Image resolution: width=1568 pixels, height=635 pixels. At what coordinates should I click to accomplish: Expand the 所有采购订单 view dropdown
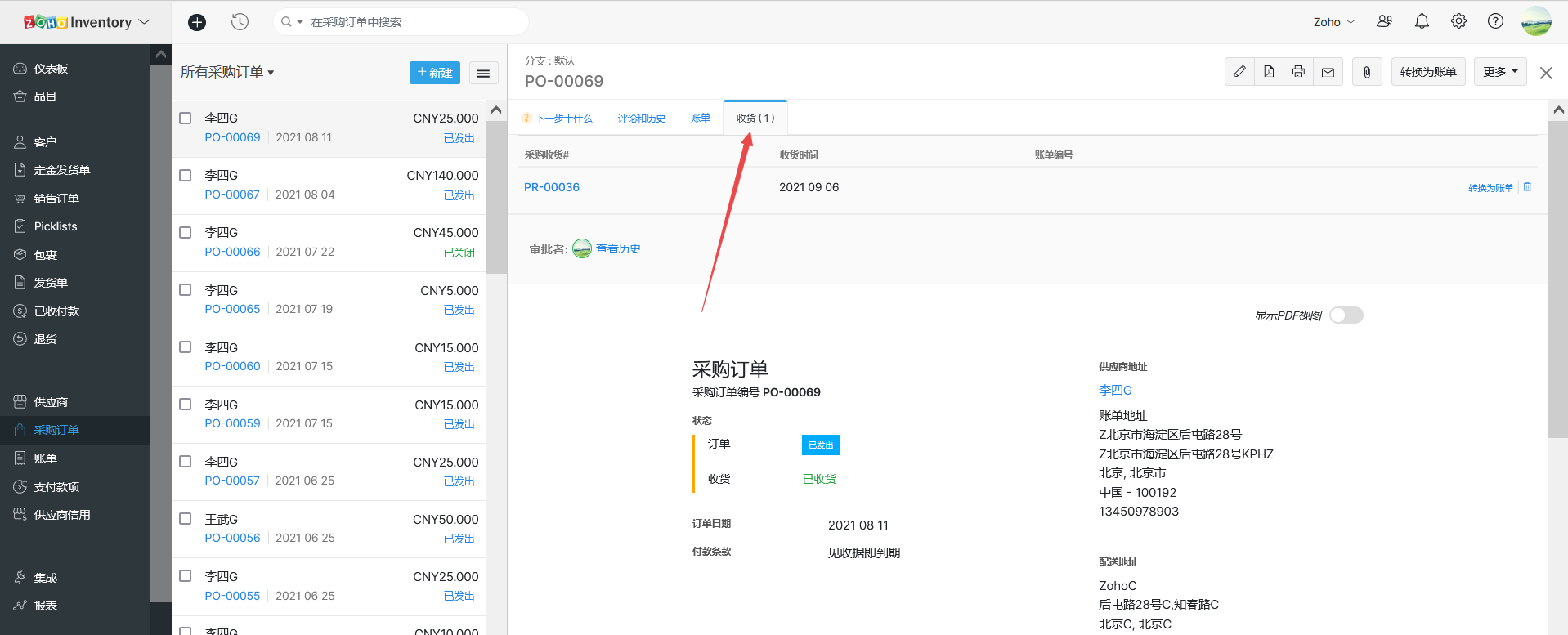point(227,73)
